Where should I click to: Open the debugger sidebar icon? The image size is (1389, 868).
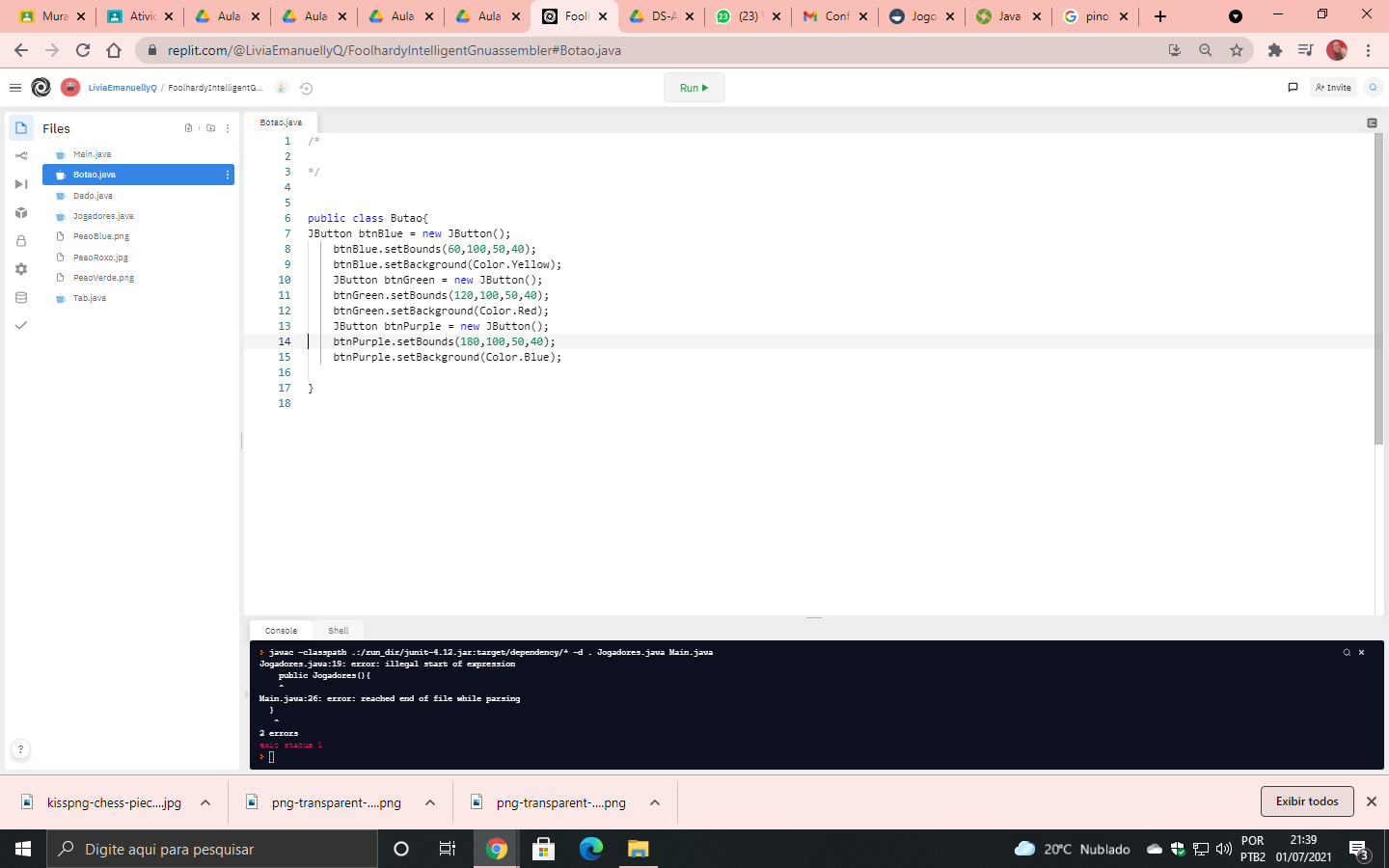(21, 184)
